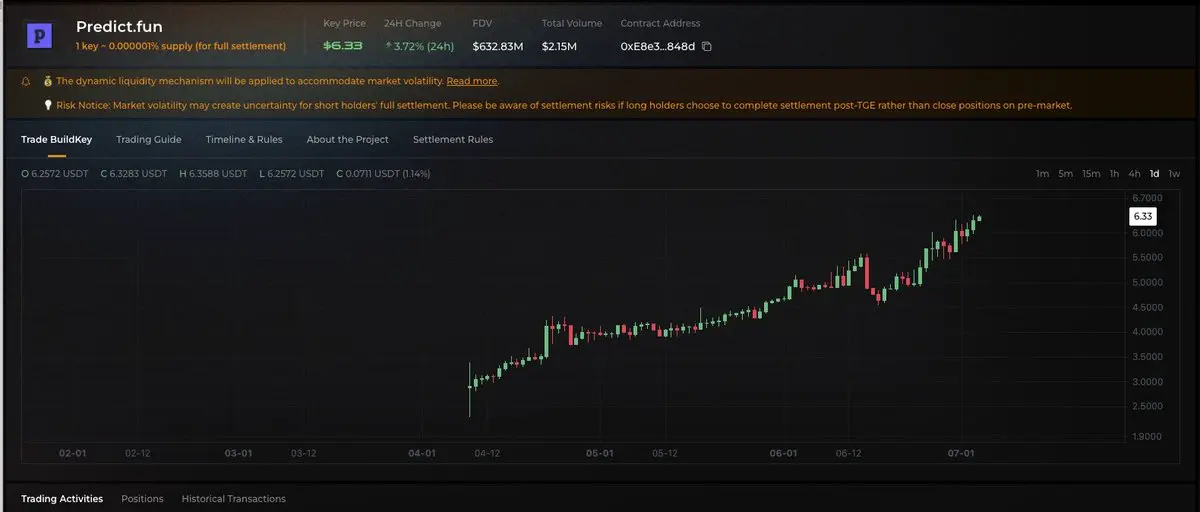Click the 02-01 date on time axis
This screenshot has width=1200, height=512.
pos(73,453)
